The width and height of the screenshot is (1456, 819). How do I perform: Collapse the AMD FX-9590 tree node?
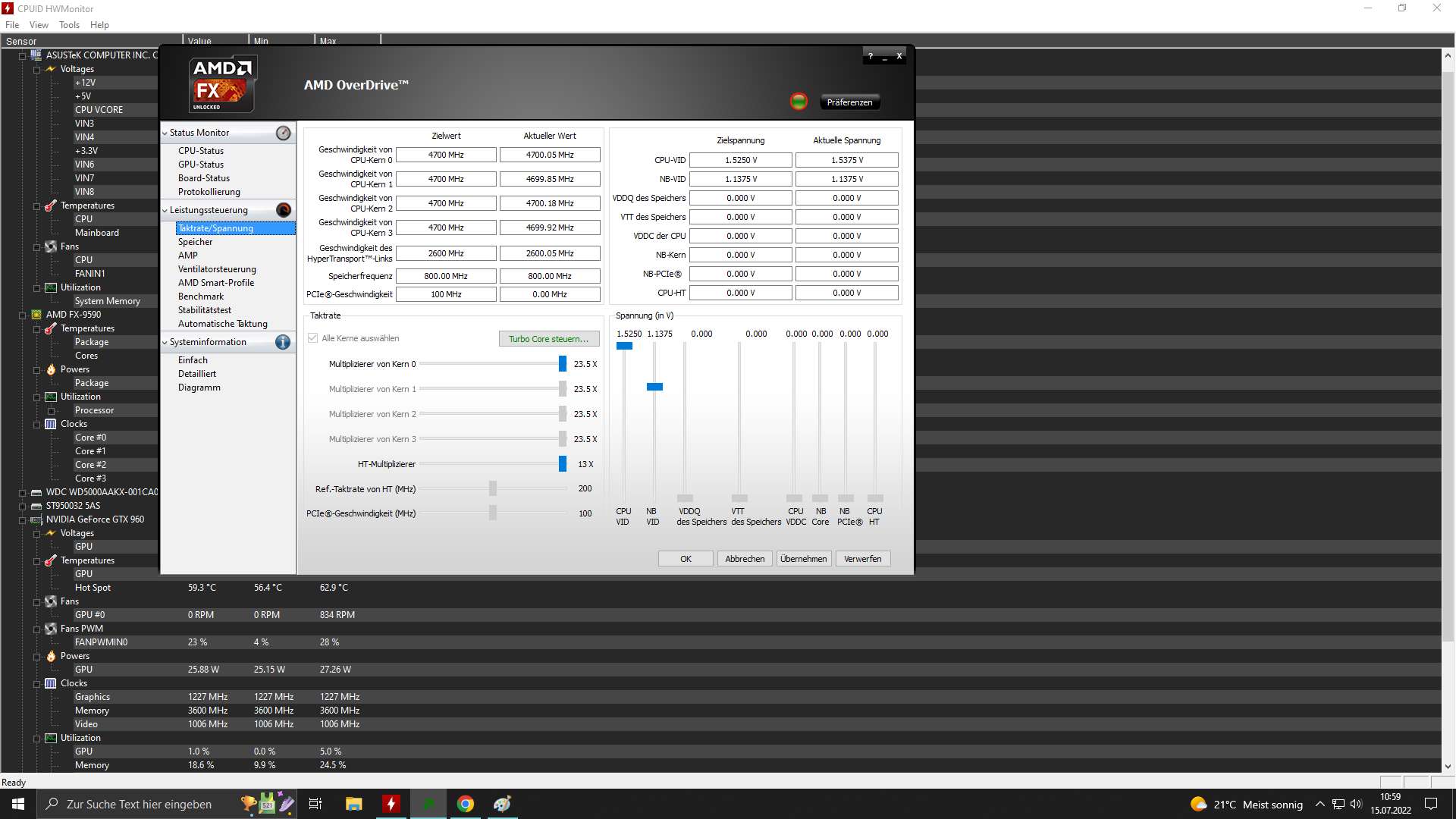pos(23,315)
